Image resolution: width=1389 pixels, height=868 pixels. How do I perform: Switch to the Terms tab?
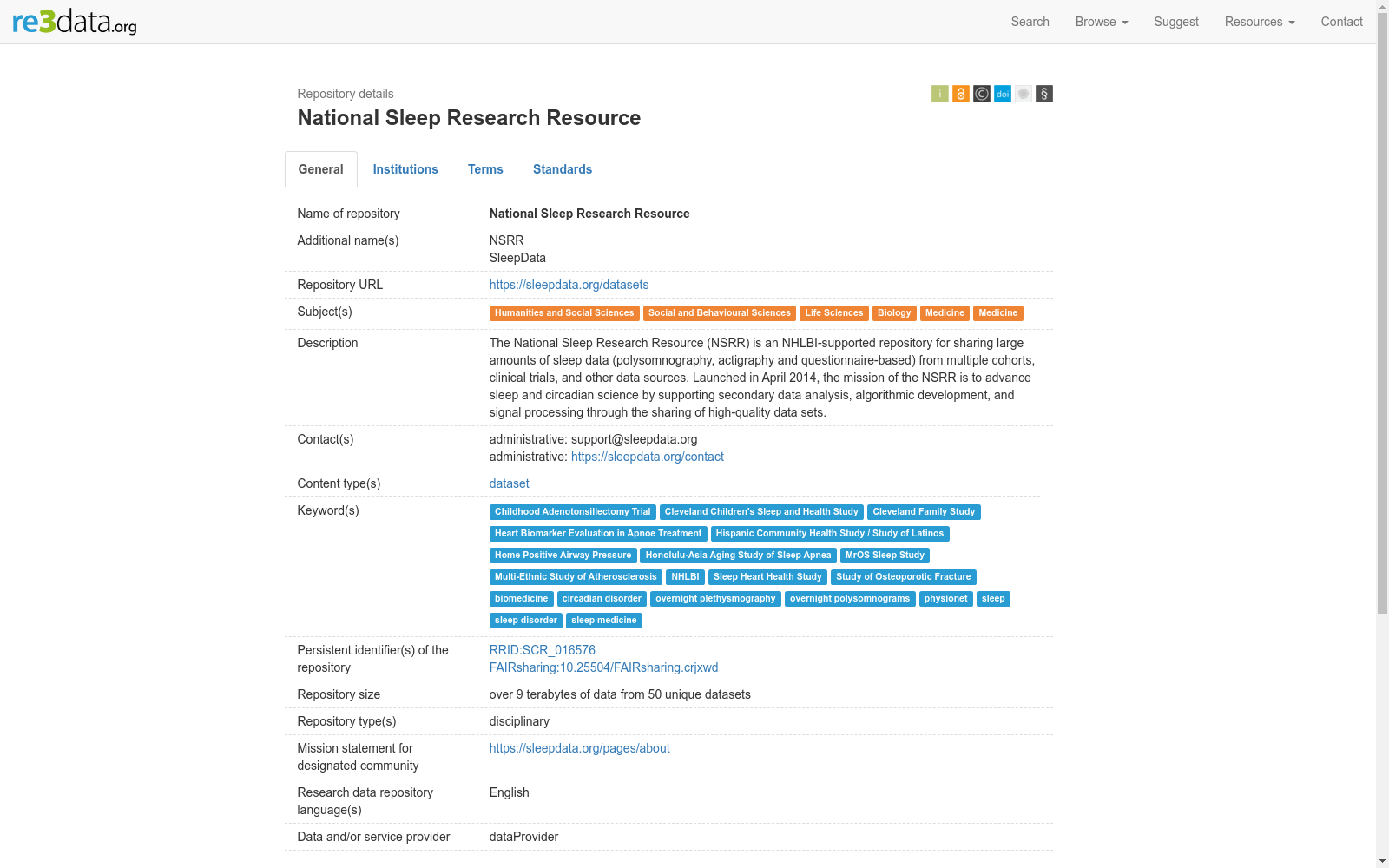tap(485, 169)
